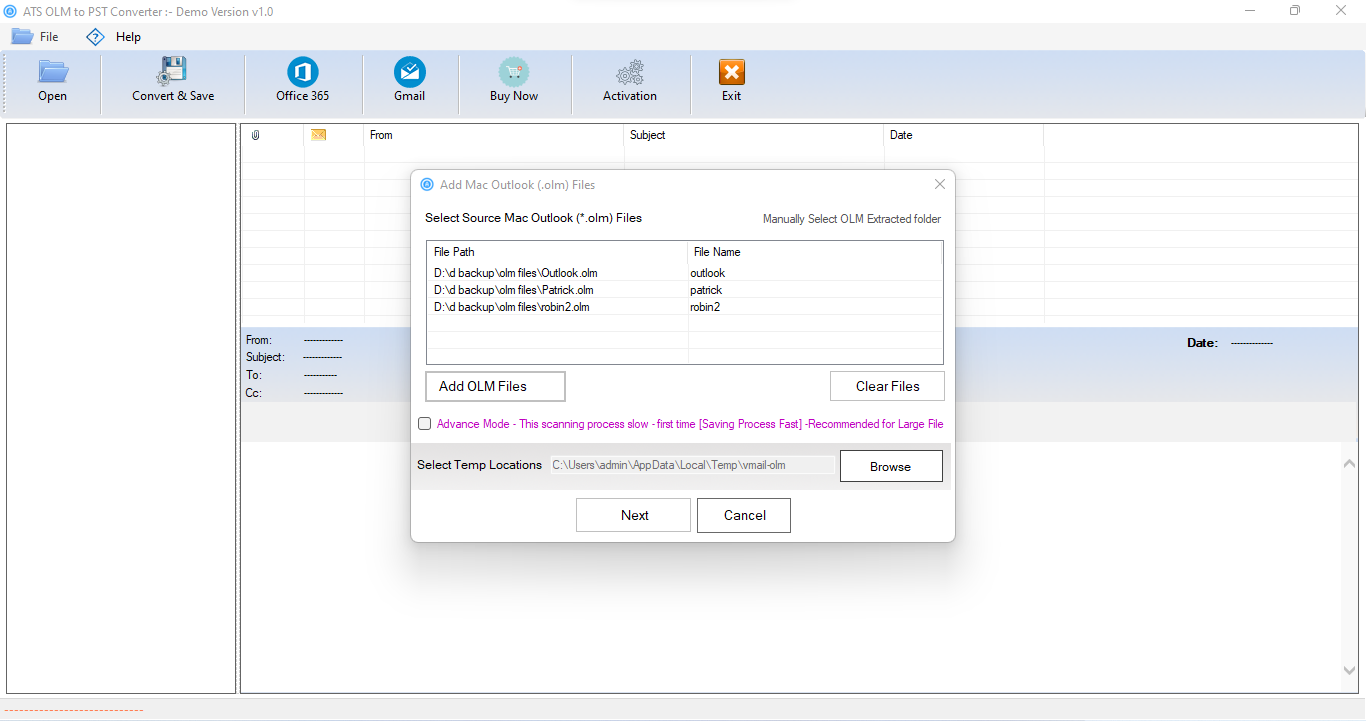The width and height of the screenshot is (1366, 721).
Task: Click the preview pane scroll down arrow
Action: pos(1349,671)
